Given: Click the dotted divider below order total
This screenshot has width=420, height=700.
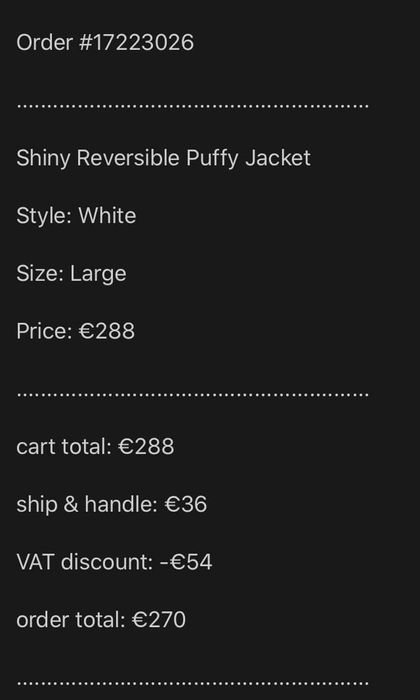Looking at the screenshot, I should (x=192, y=684).
